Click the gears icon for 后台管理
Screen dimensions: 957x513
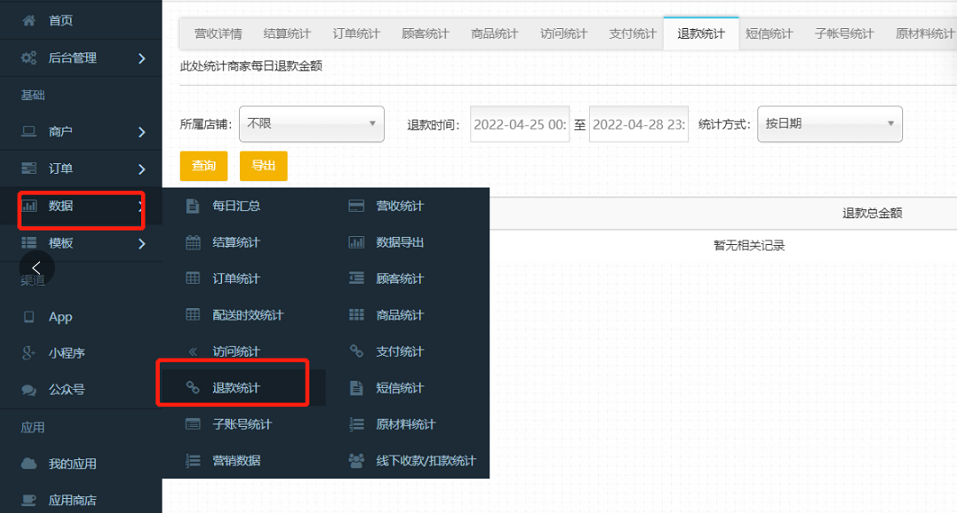[29, 58]
